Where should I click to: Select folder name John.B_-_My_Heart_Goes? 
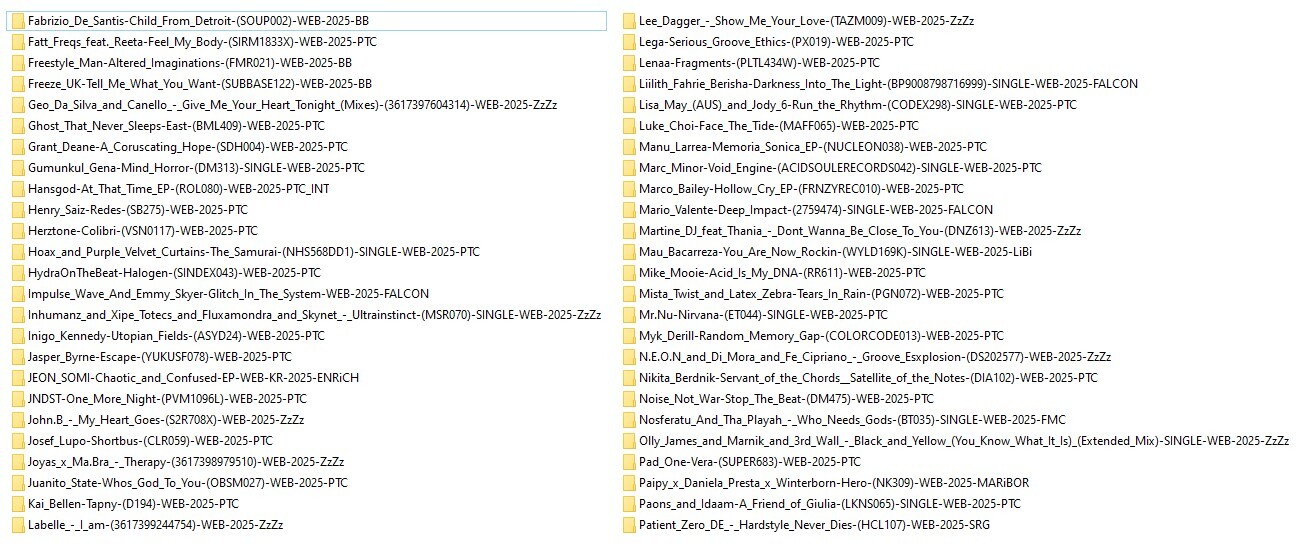click(x=166, y=420)
